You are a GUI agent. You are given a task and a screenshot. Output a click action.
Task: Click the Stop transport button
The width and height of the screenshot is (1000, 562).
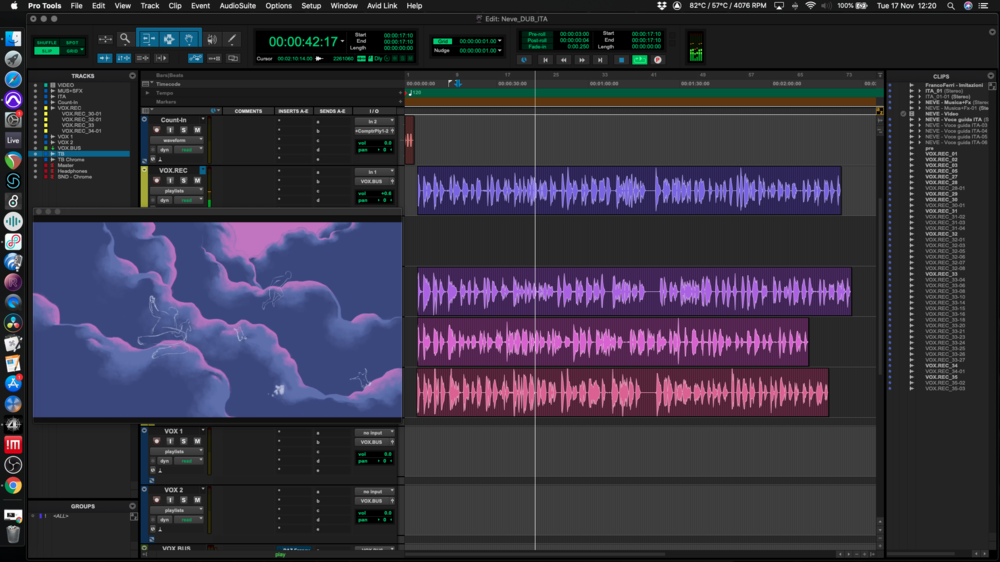pos(621,60)
